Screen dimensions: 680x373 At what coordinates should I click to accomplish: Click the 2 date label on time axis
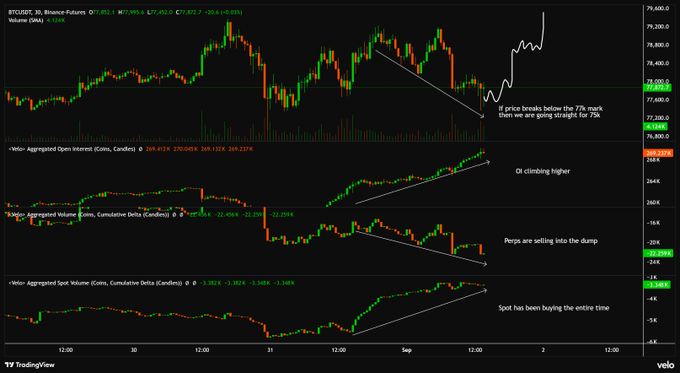click(x=543, y=350)
